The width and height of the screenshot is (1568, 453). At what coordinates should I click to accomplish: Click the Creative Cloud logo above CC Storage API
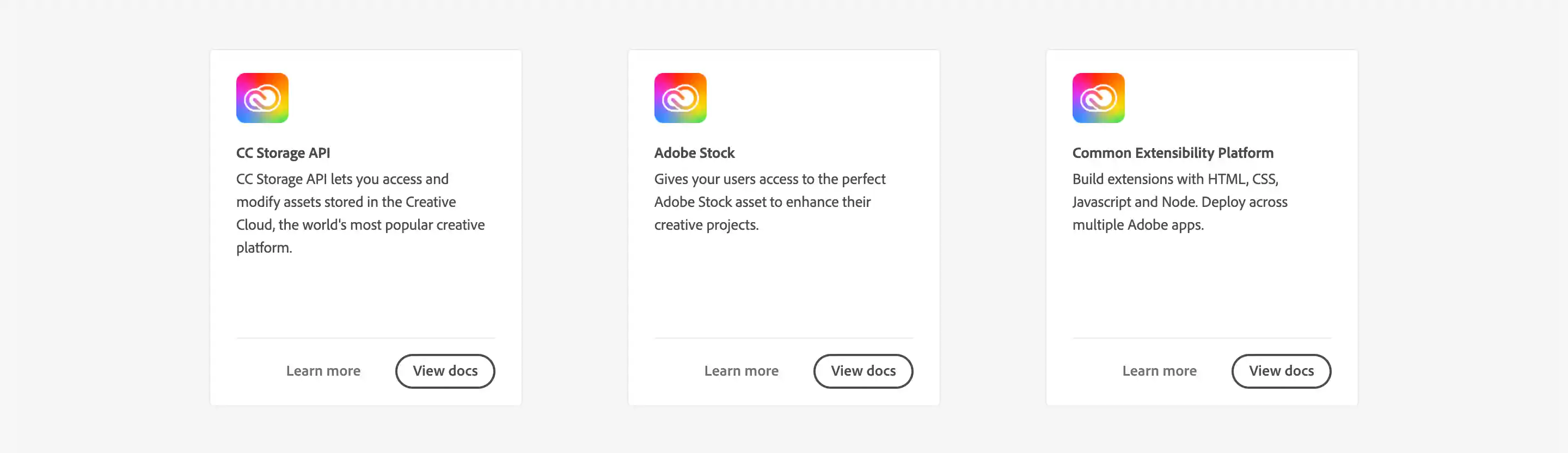tap(262, 97)
